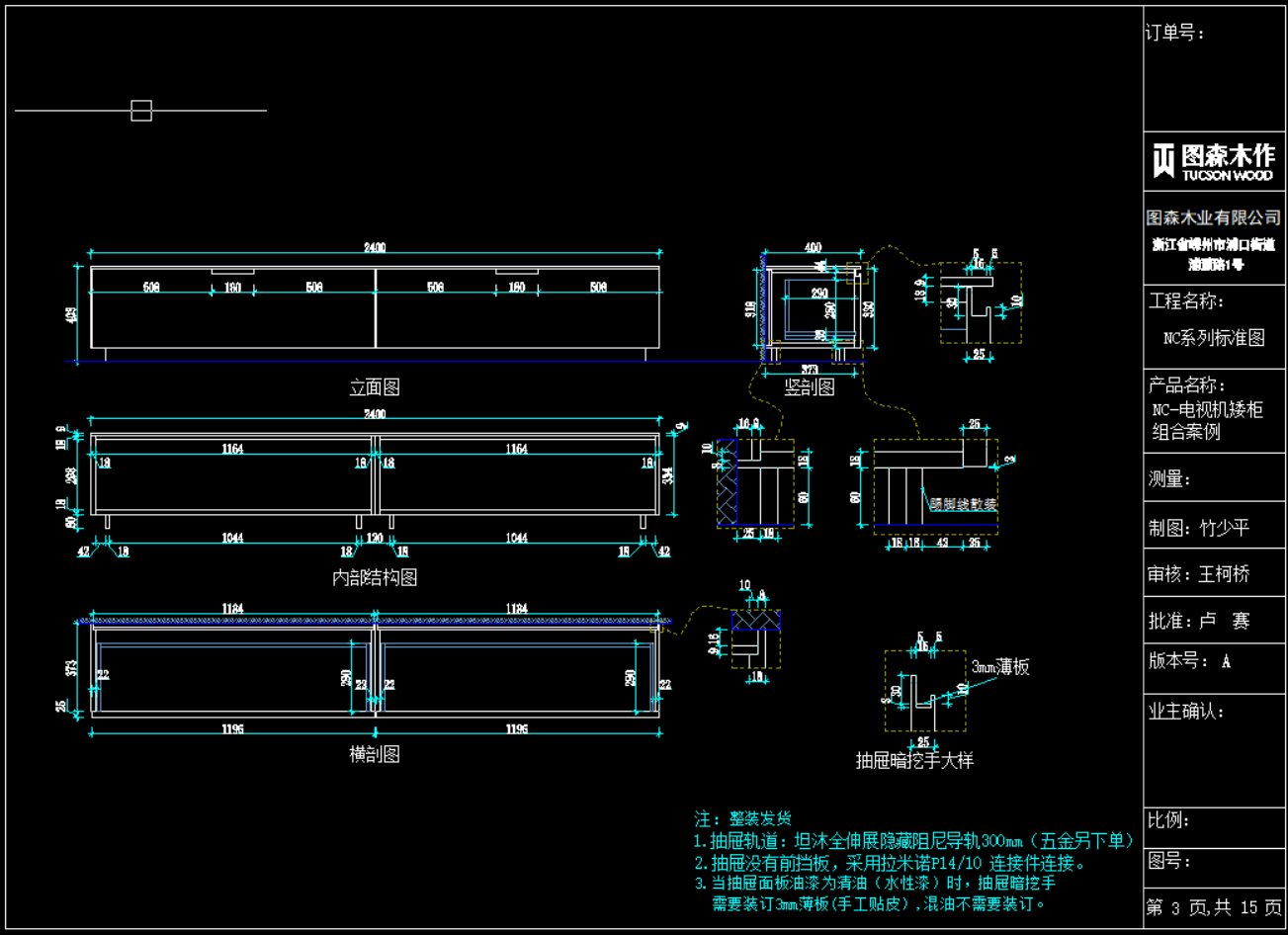Select the 2400 dimension above the elevation view

pos(375,248)
